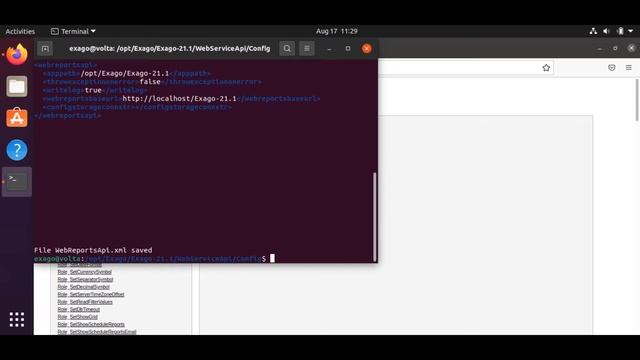This screenshot has width=640, height=360.
Task: Open the Files manager in the dock
Action: click(x=17, y=86)
